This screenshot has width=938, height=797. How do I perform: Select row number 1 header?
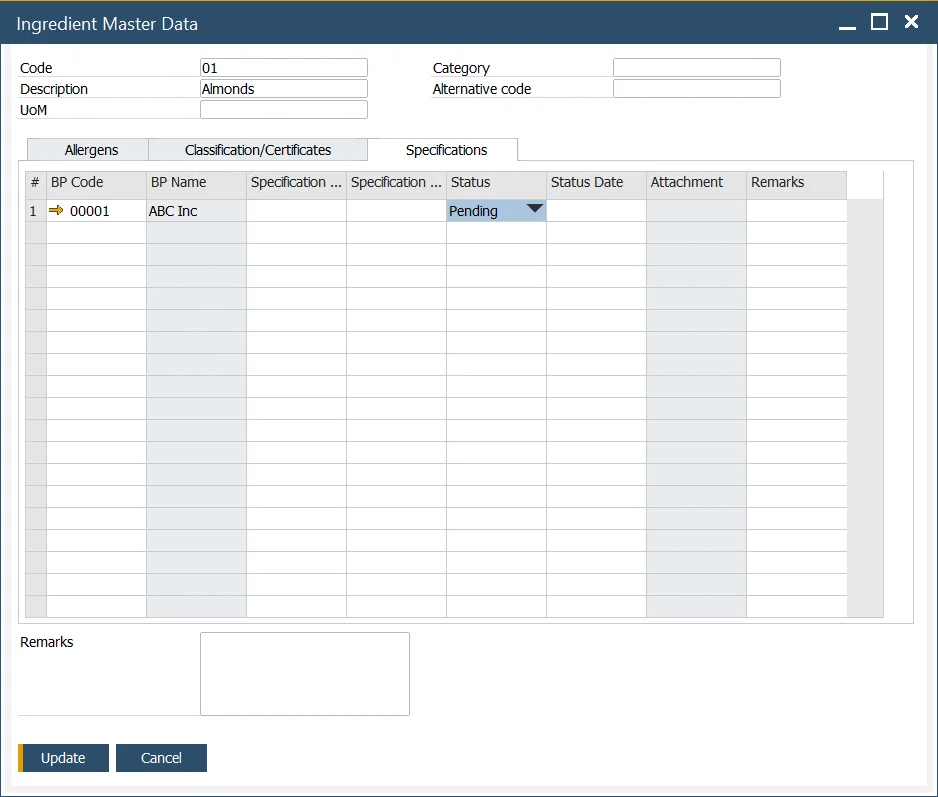(x=35, y=211)
